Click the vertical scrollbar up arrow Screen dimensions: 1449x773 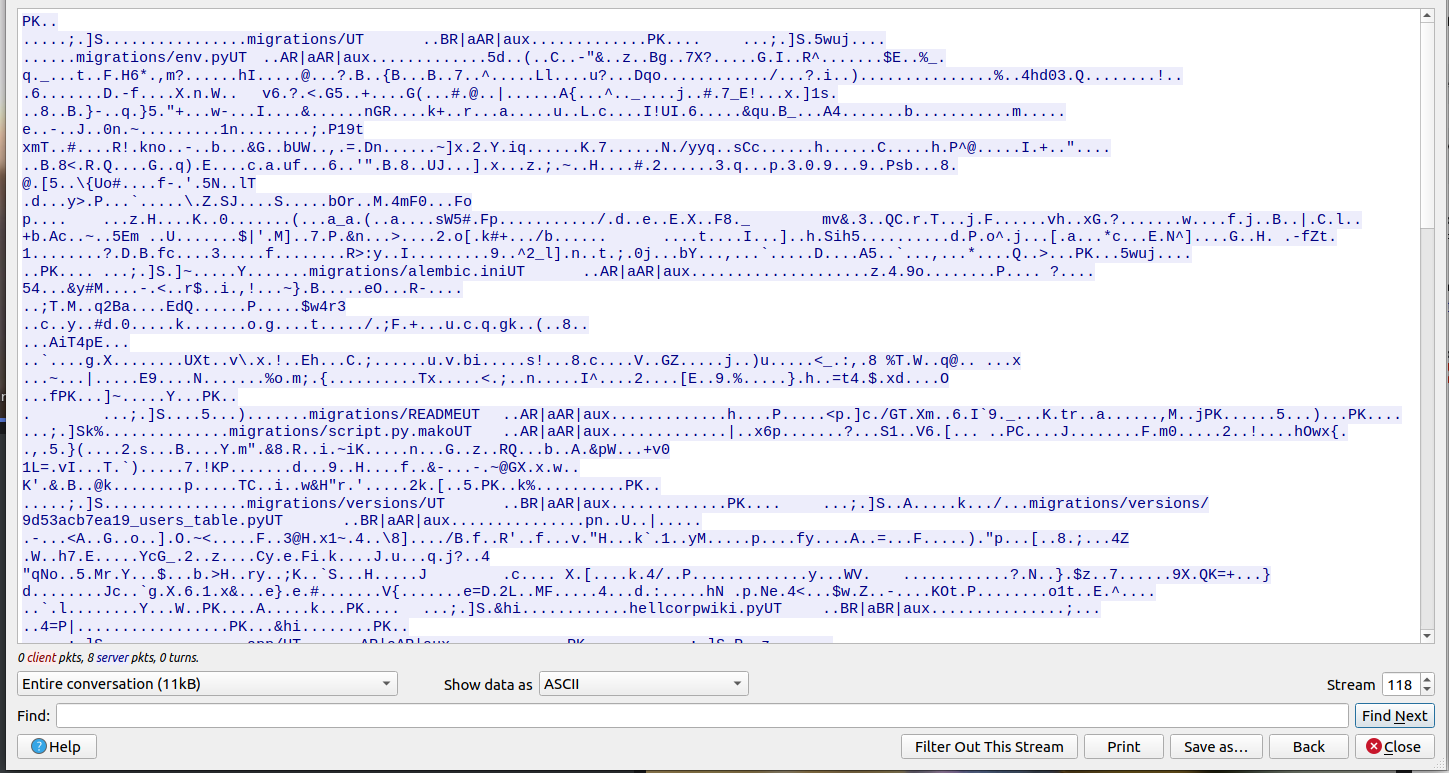click(x=1427, y=17)
